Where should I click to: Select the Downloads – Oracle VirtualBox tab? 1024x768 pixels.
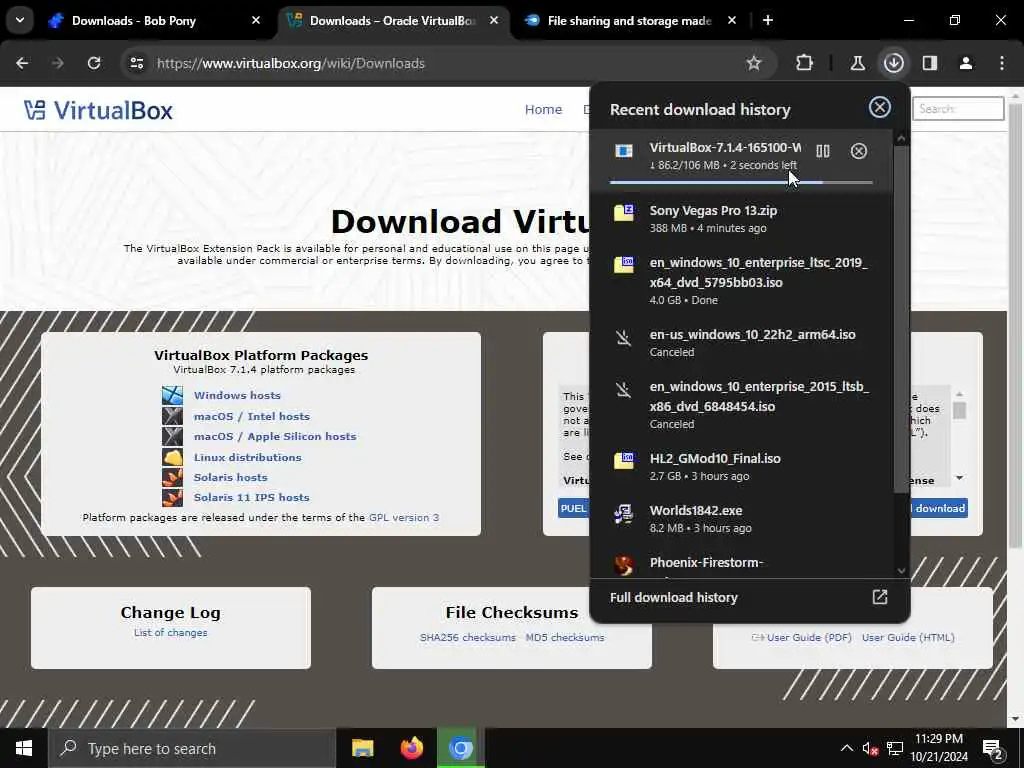point(392,21)
